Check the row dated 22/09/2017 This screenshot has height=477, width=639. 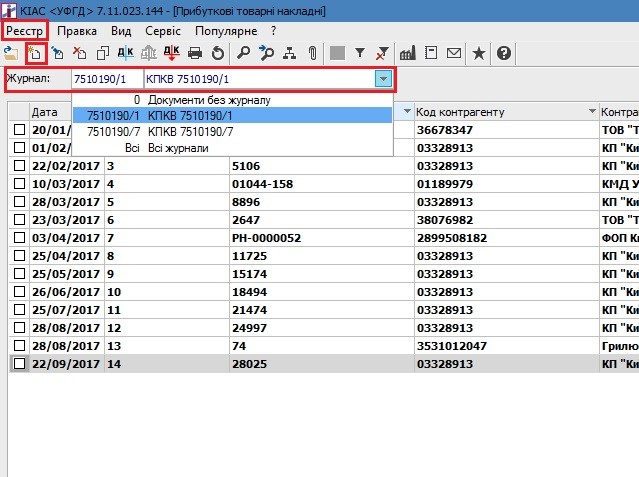[19, 363]
